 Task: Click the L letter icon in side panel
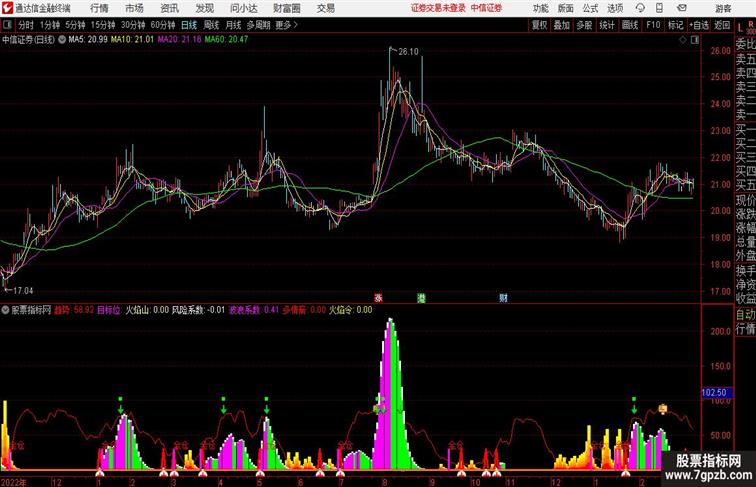click(x=741, y=28)
